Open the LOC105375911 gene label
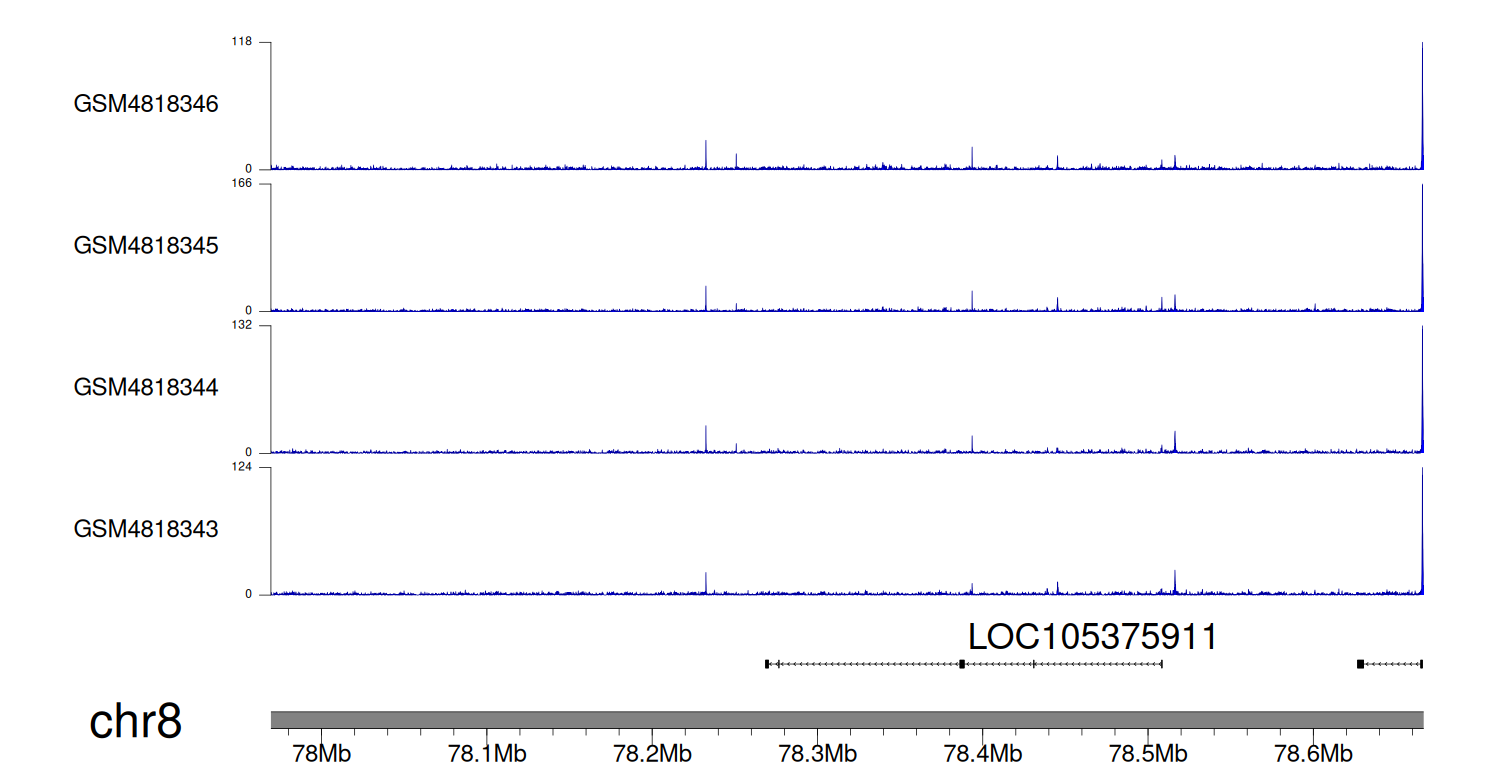The width and height of the screenshot is (1500, 780). tap(1092, 637)
